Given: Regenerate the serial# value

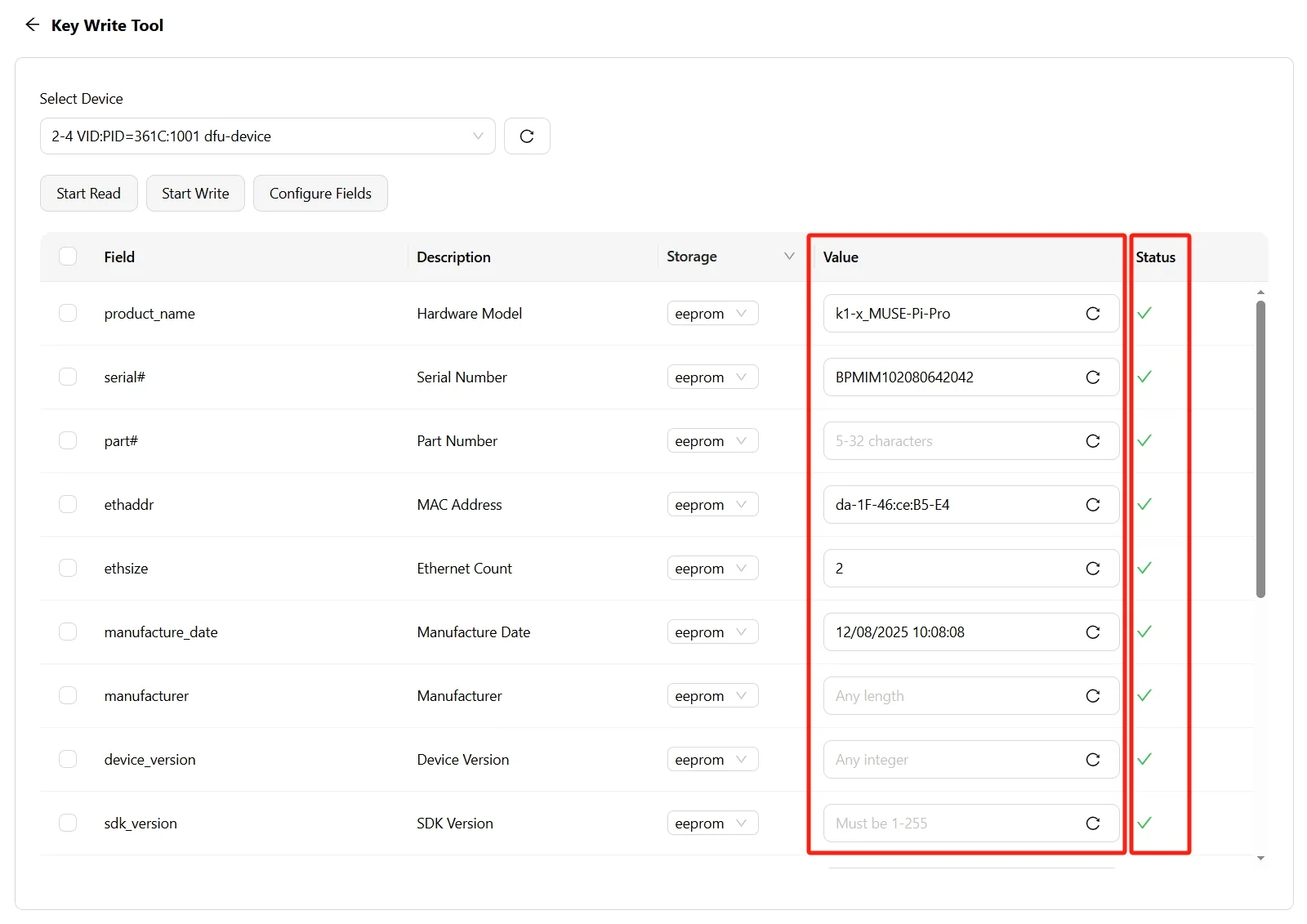Looking at the screenshot, I should pyautogui.click(x=1093, y=377).
